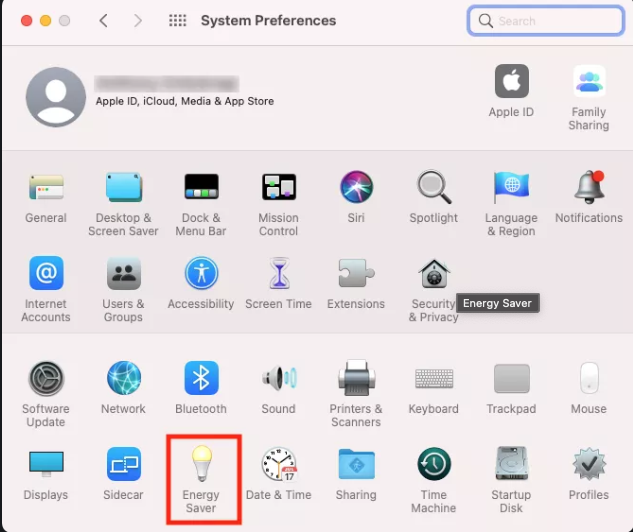The image size is (633, 532).
Task: Go forward with the right chevron
Action: (138, 21)
